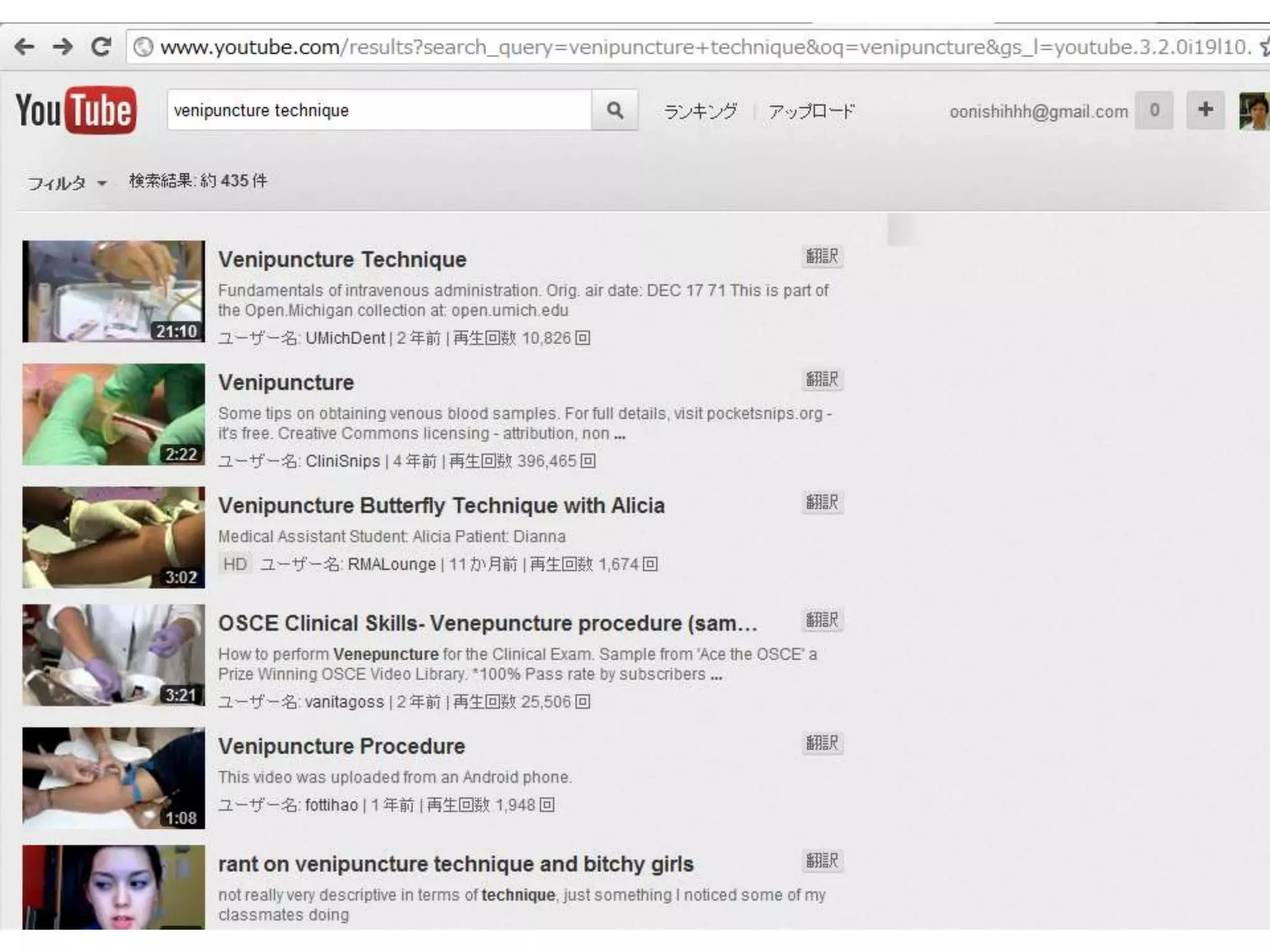Click translate button beside Venipuncture Technique
1270x952 pixels.
822,256
